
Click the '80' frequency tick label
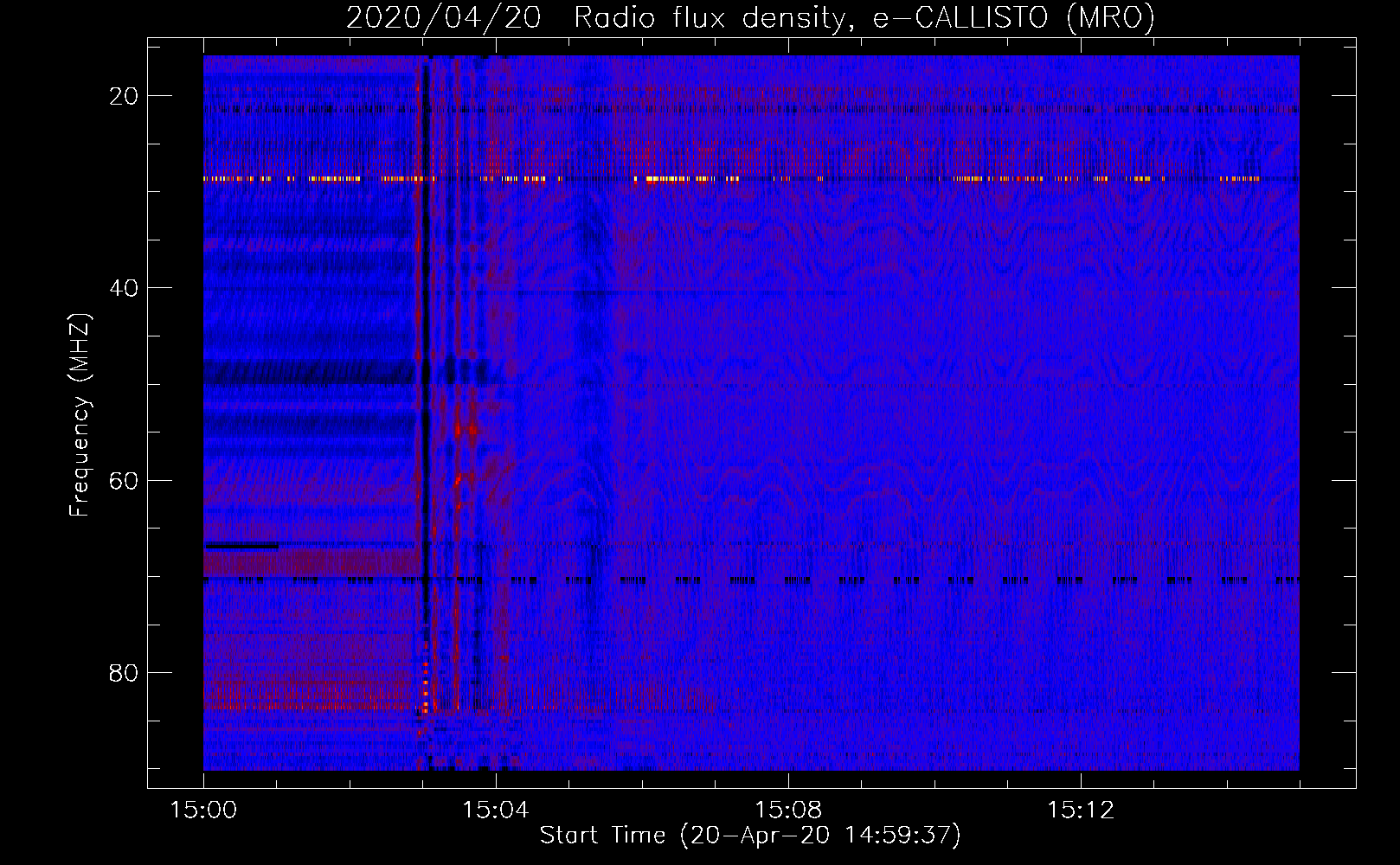pyautogui.click(x=124, y=672)
